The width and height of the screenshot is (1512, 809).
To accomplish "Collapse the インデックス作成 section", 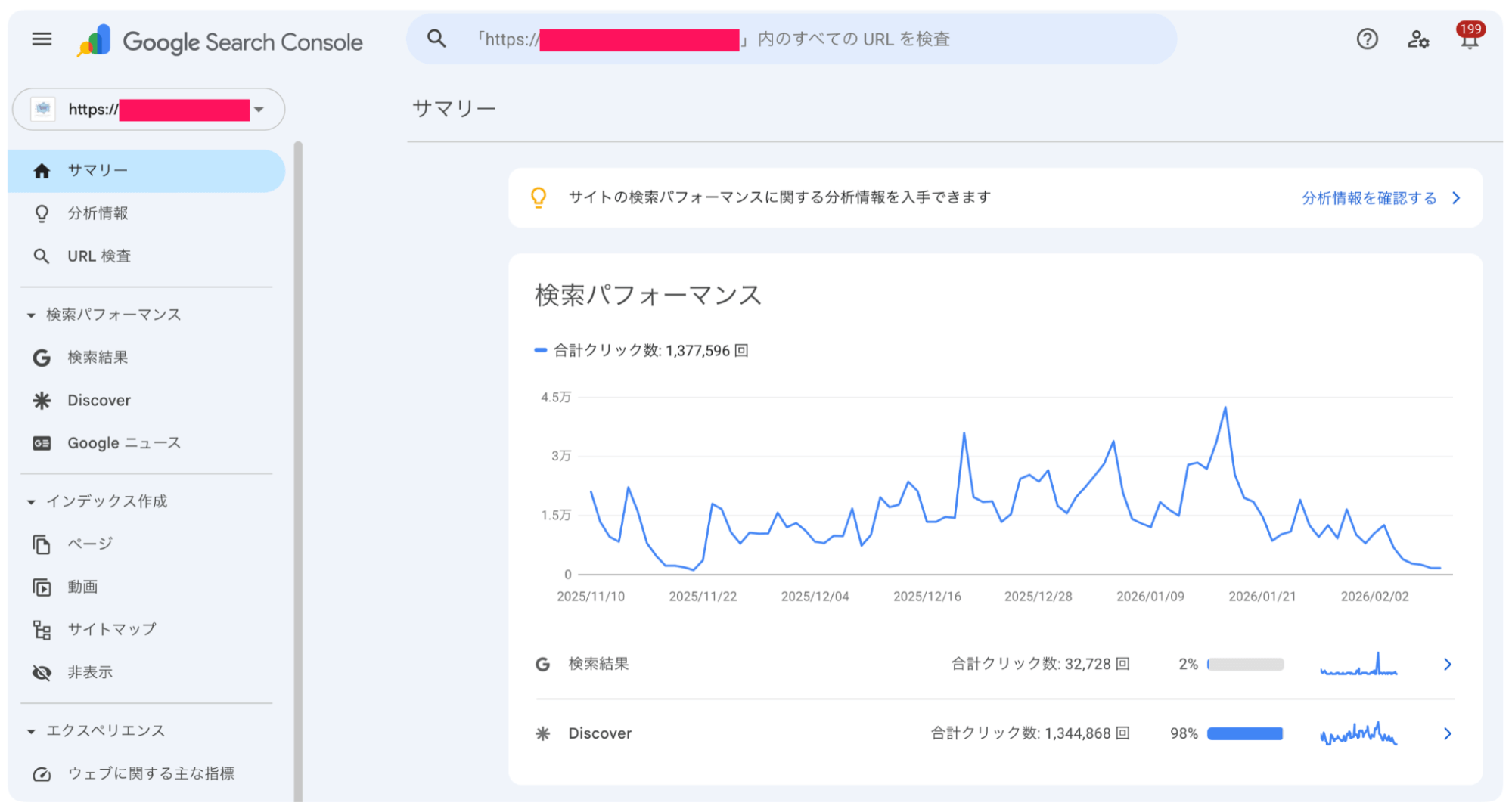I will pyautogui.click(x=30, y=501).
